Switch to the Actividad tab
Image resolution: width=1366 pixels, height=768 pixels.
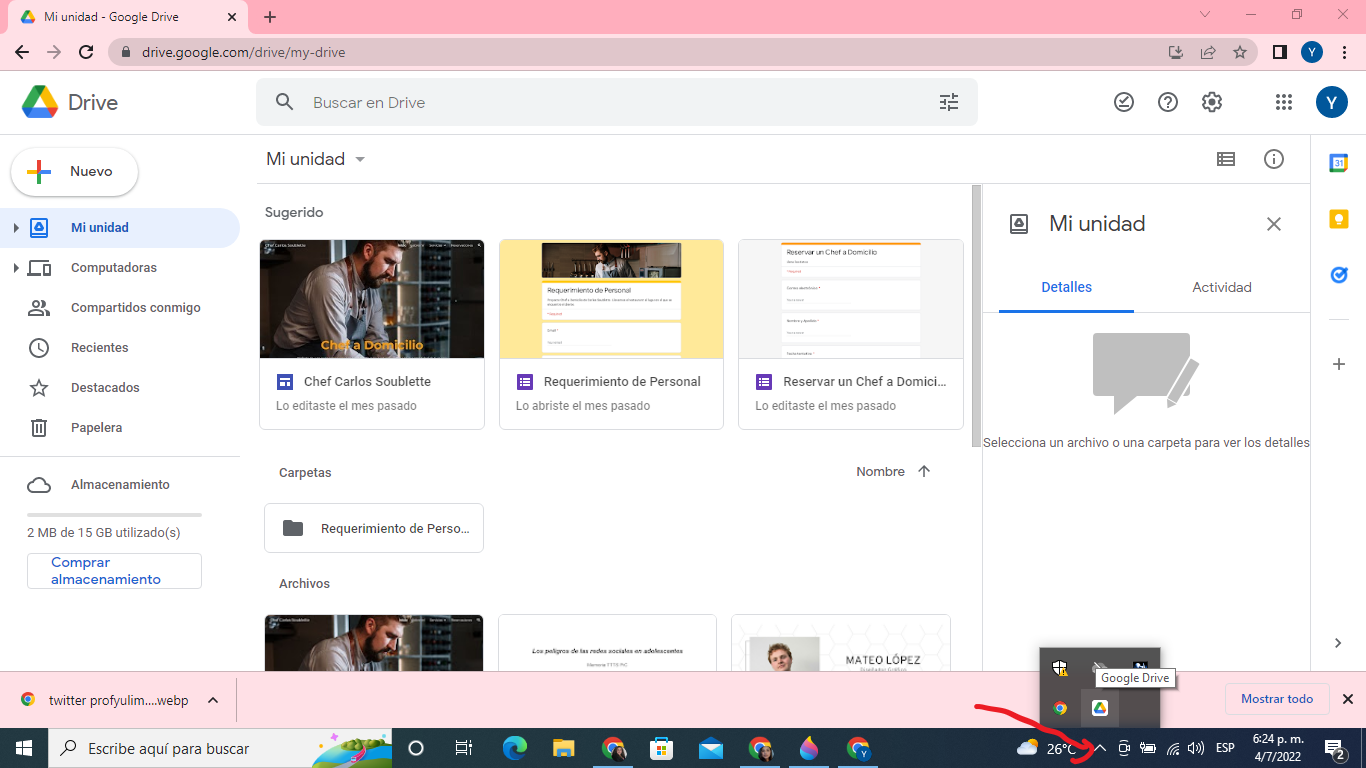coord(1222,287)
